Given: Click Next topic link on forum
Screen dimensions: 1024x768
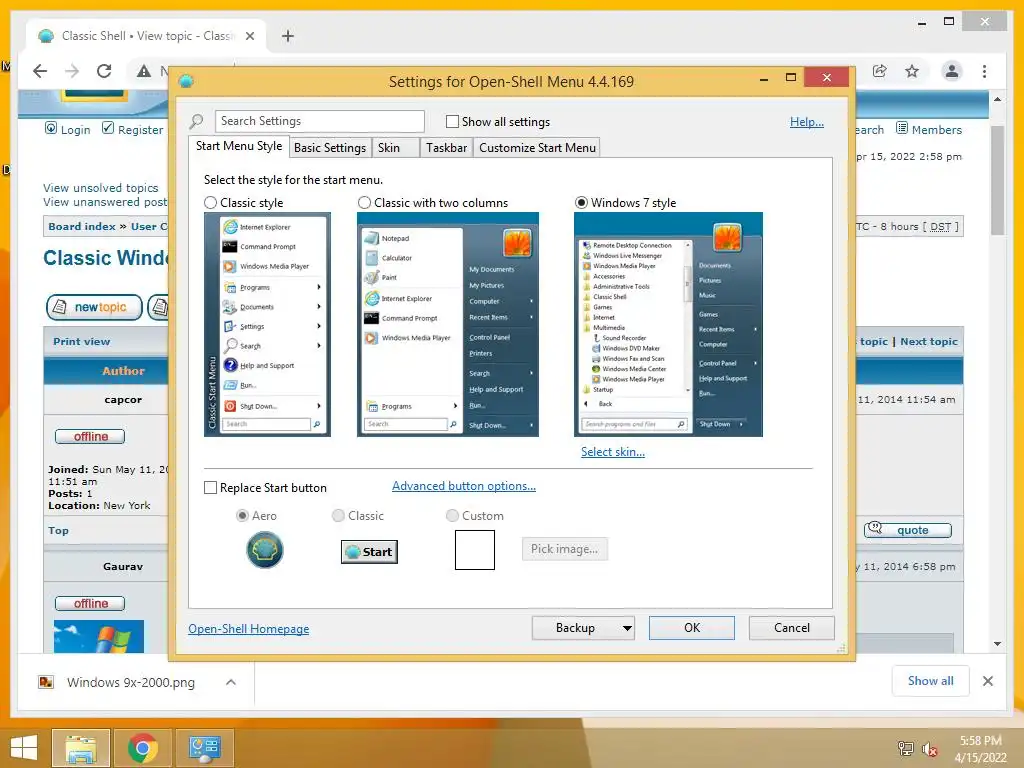Looking at the screenshot, I should [x=929, y=342].
